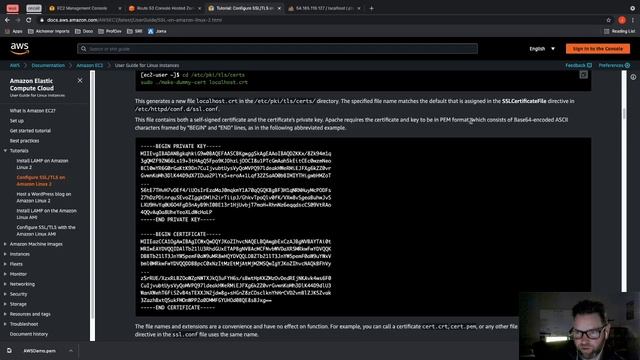Open the Jorra bookmark
The width and height of the screenshot is (640, 360).
[x=157, y=31]
